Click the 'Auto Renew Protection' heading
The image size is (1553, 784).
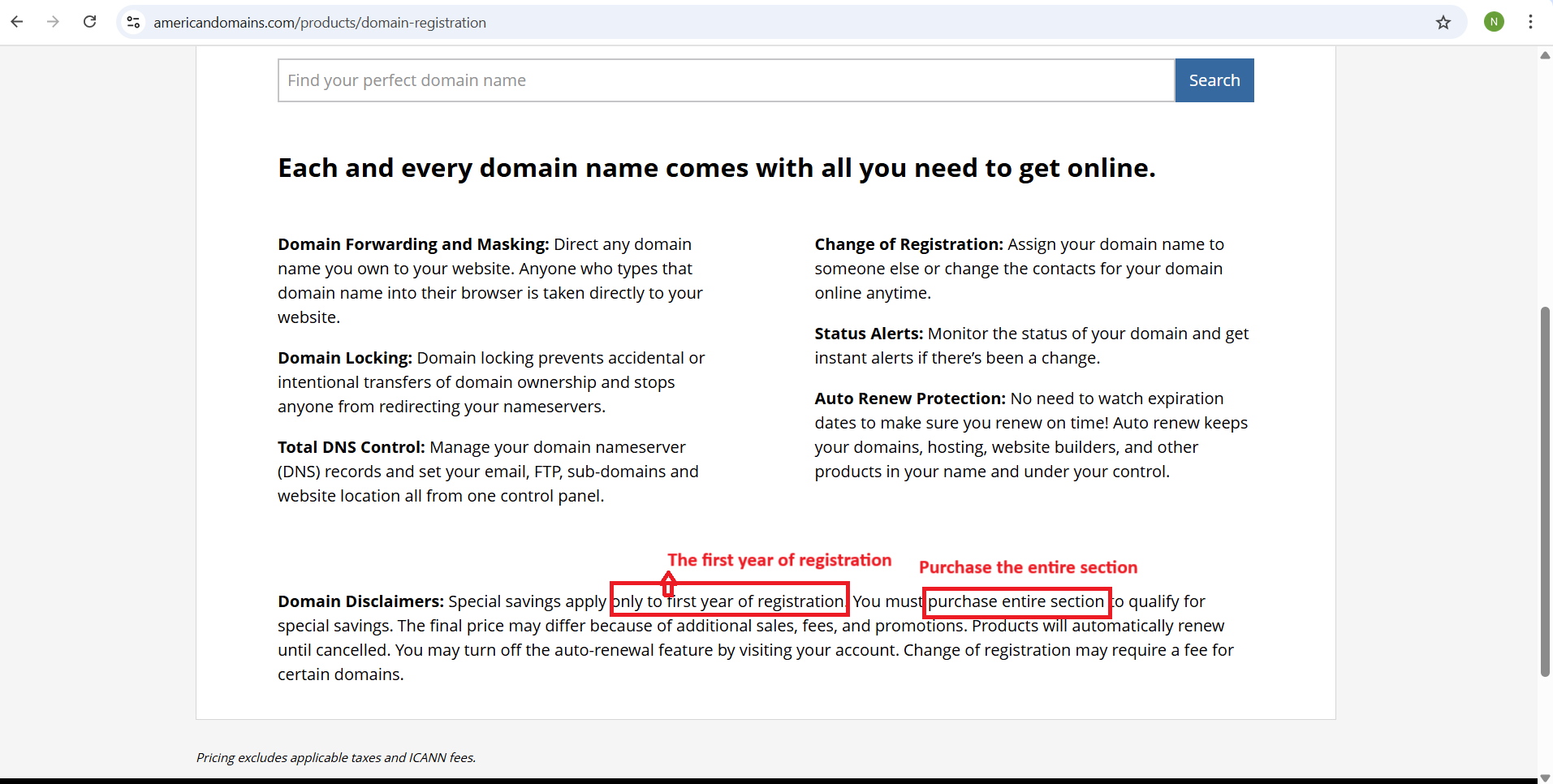pos(909,398)
